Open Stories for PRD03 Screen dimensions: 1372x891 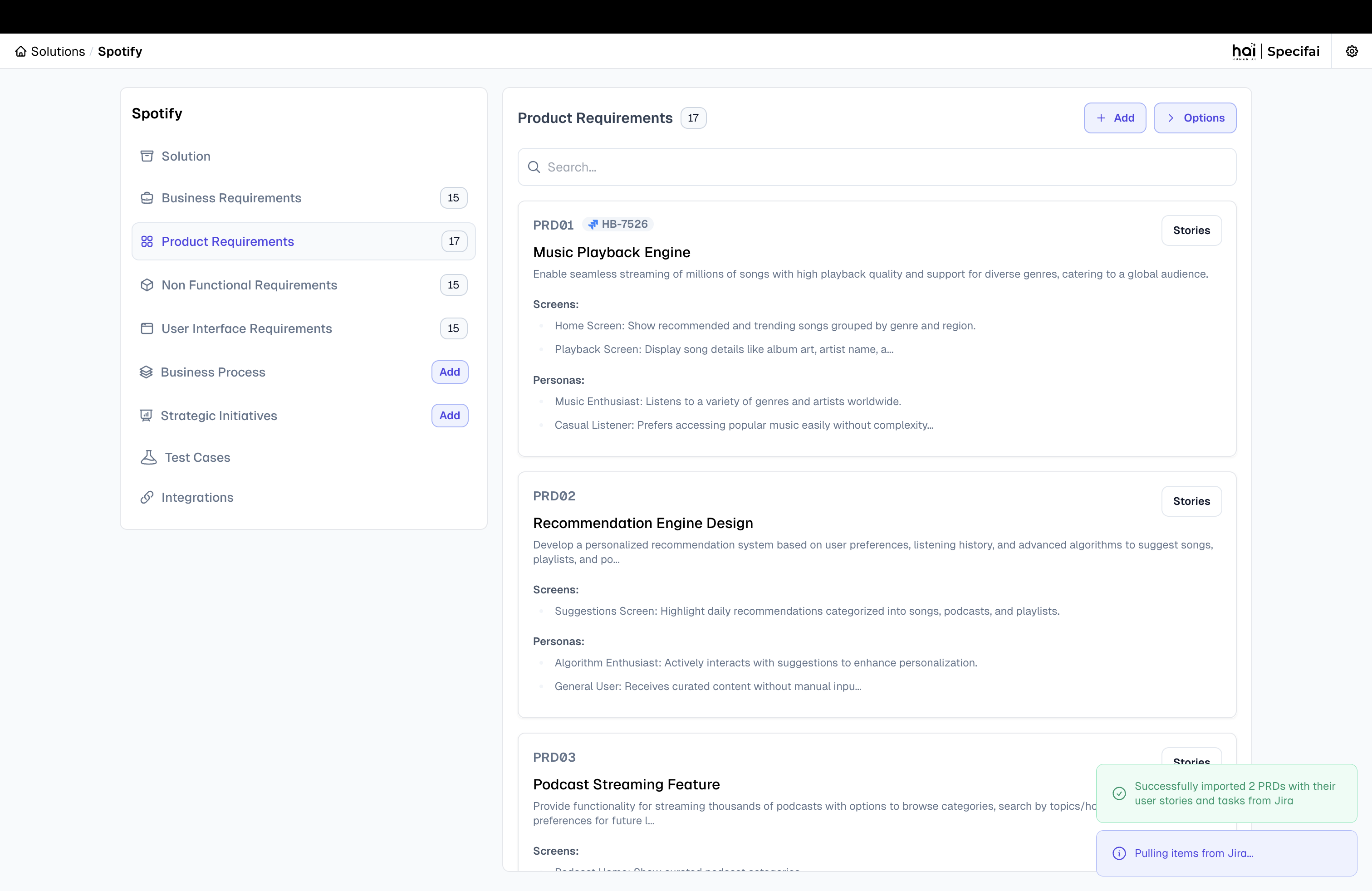click(1191, 757)
